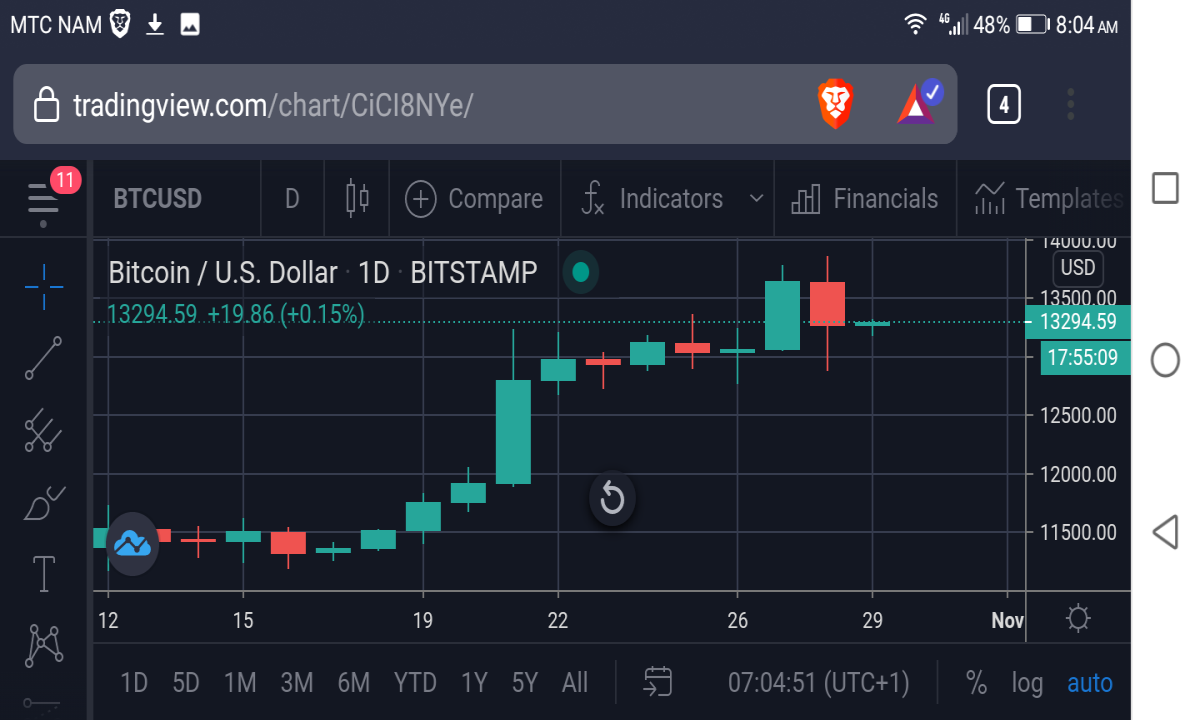Screen dimensions: 1200x720
Task: Select the trend line drawing tool
Action: 44,358
